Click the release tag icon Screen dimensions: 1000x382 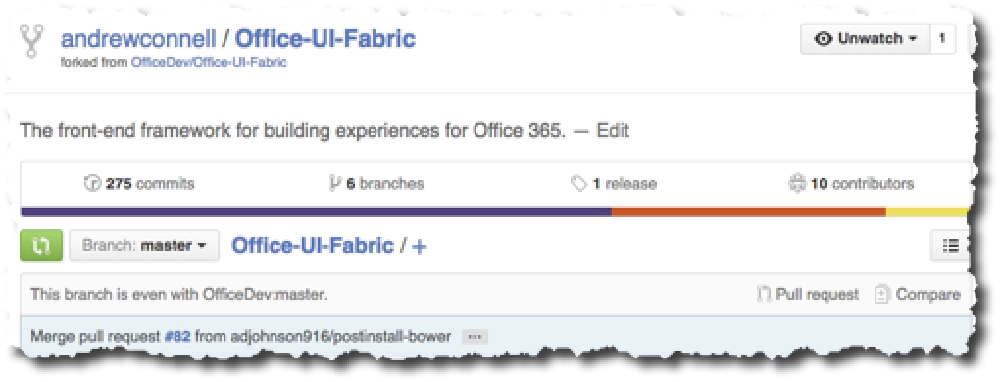coord(578,184)
